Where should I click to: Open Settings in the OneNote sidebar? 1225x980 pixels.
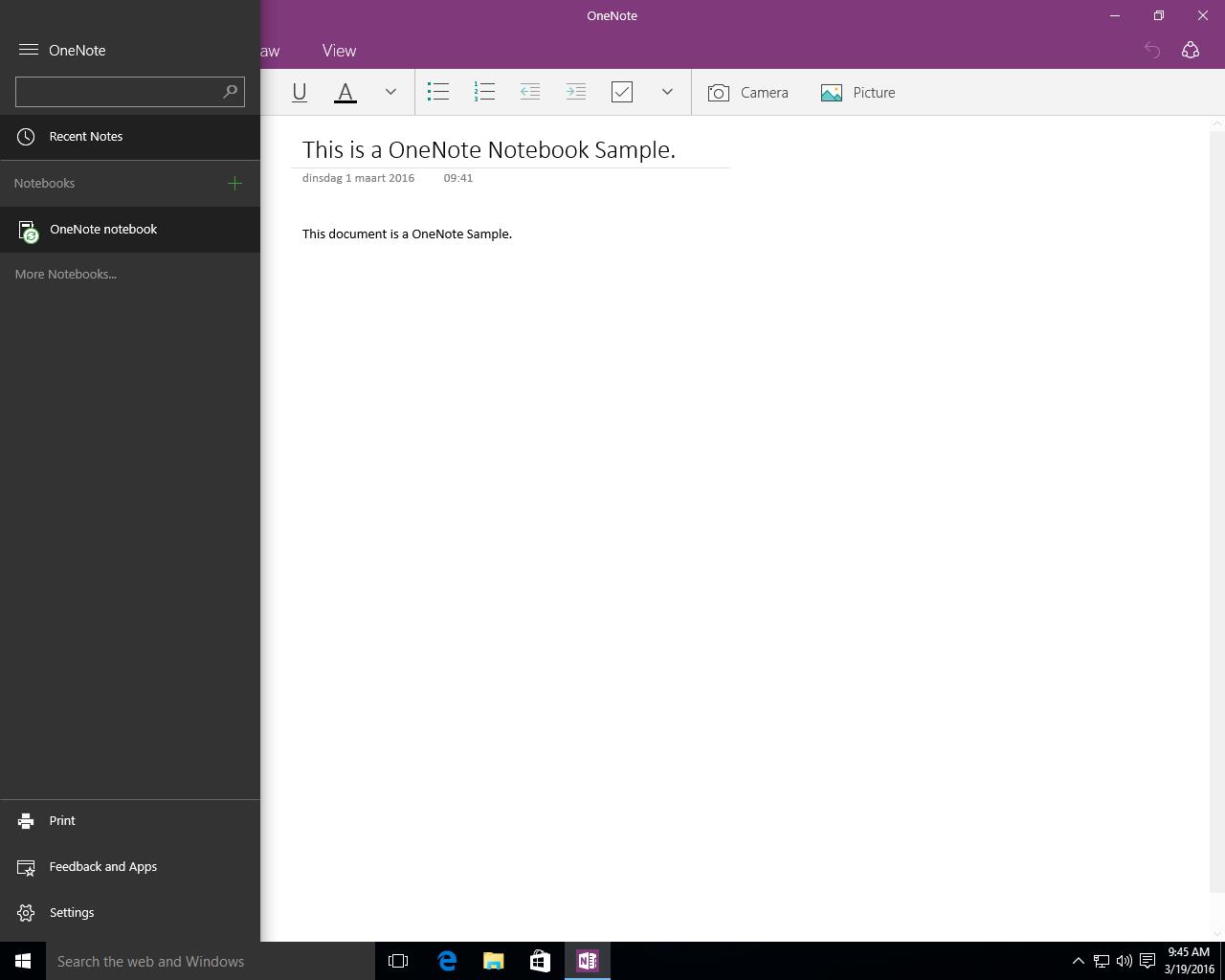130,913
